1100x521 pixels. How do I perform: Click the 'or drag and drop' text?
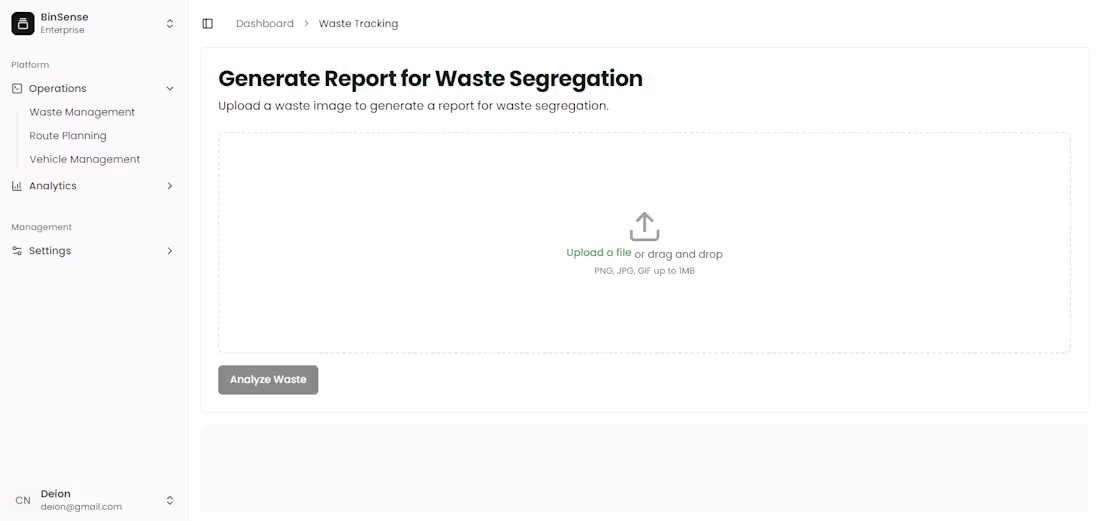pos(678,254)
